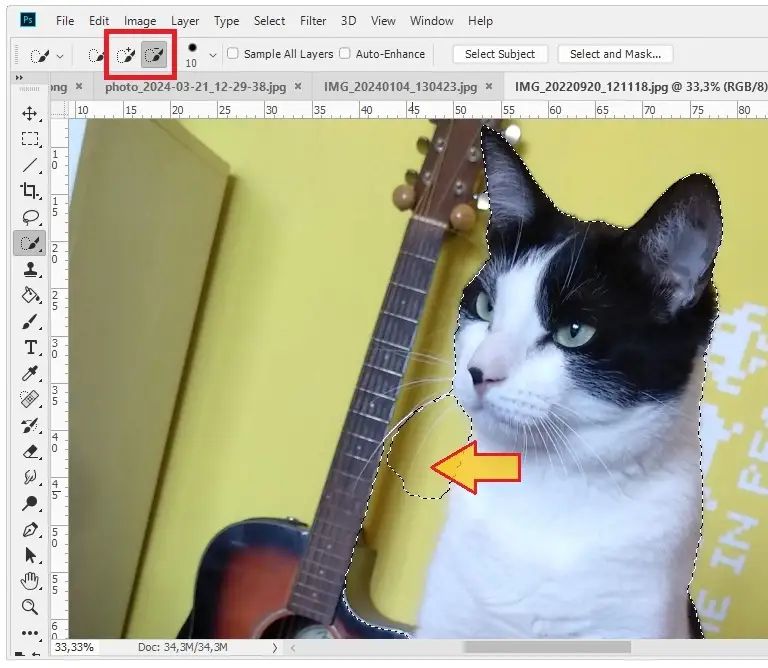This screenshot has width=768, height=668.
Task: Open the 3D menu
Action: 348,21
